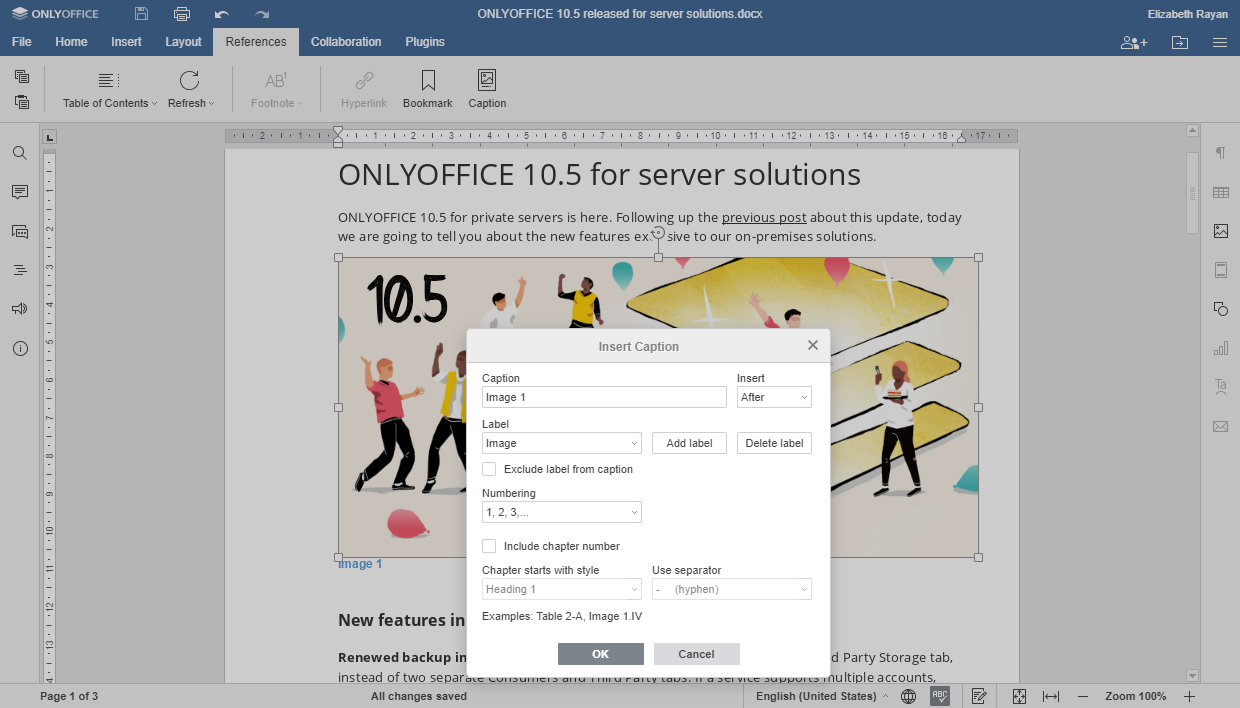
Task: Enable Include chapter number
Action: tap(489, 545)
